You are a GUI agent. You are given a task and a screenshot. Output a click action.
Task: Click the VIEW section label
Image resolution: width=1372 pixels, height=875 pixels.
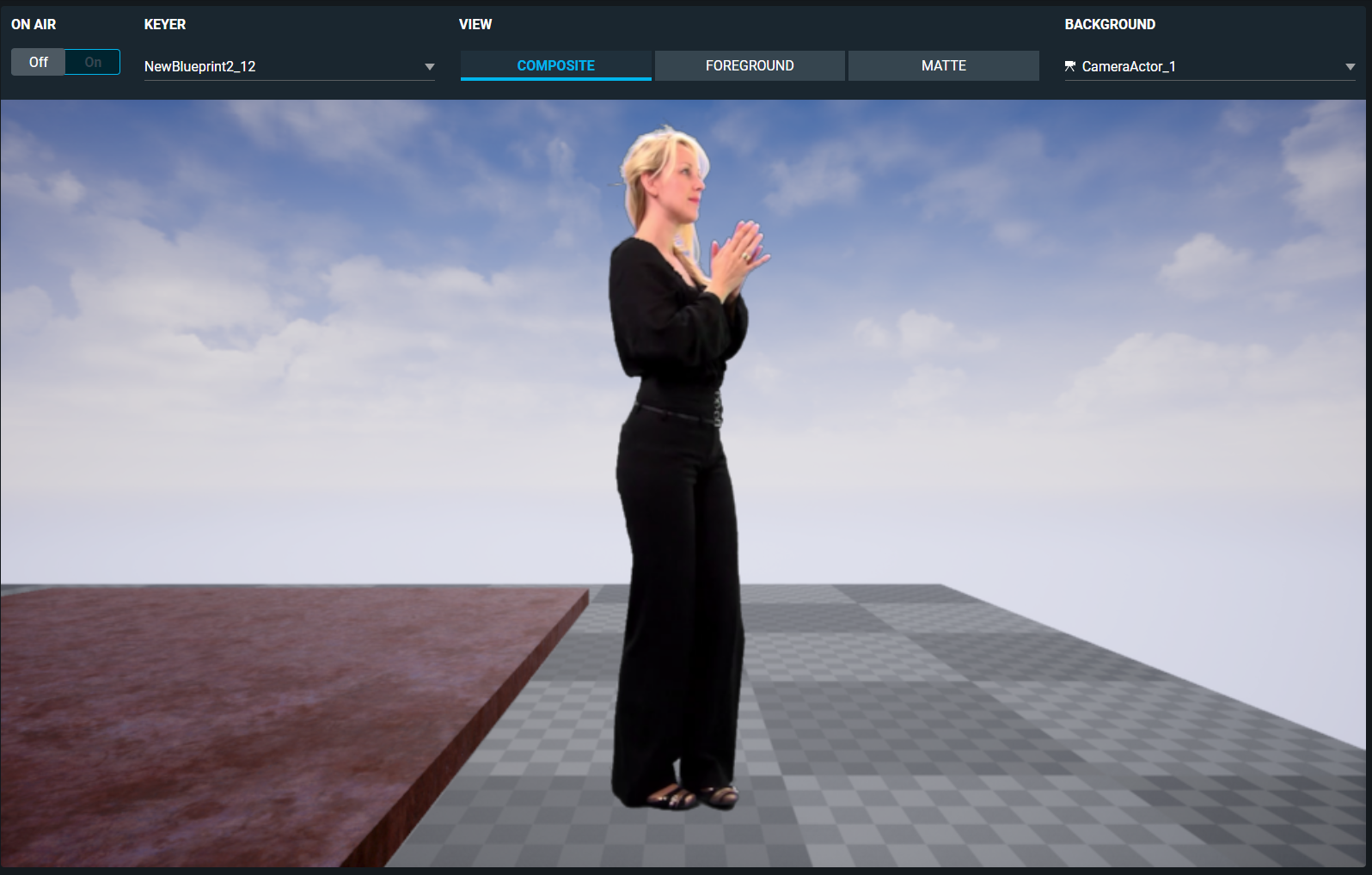(475, 24)
